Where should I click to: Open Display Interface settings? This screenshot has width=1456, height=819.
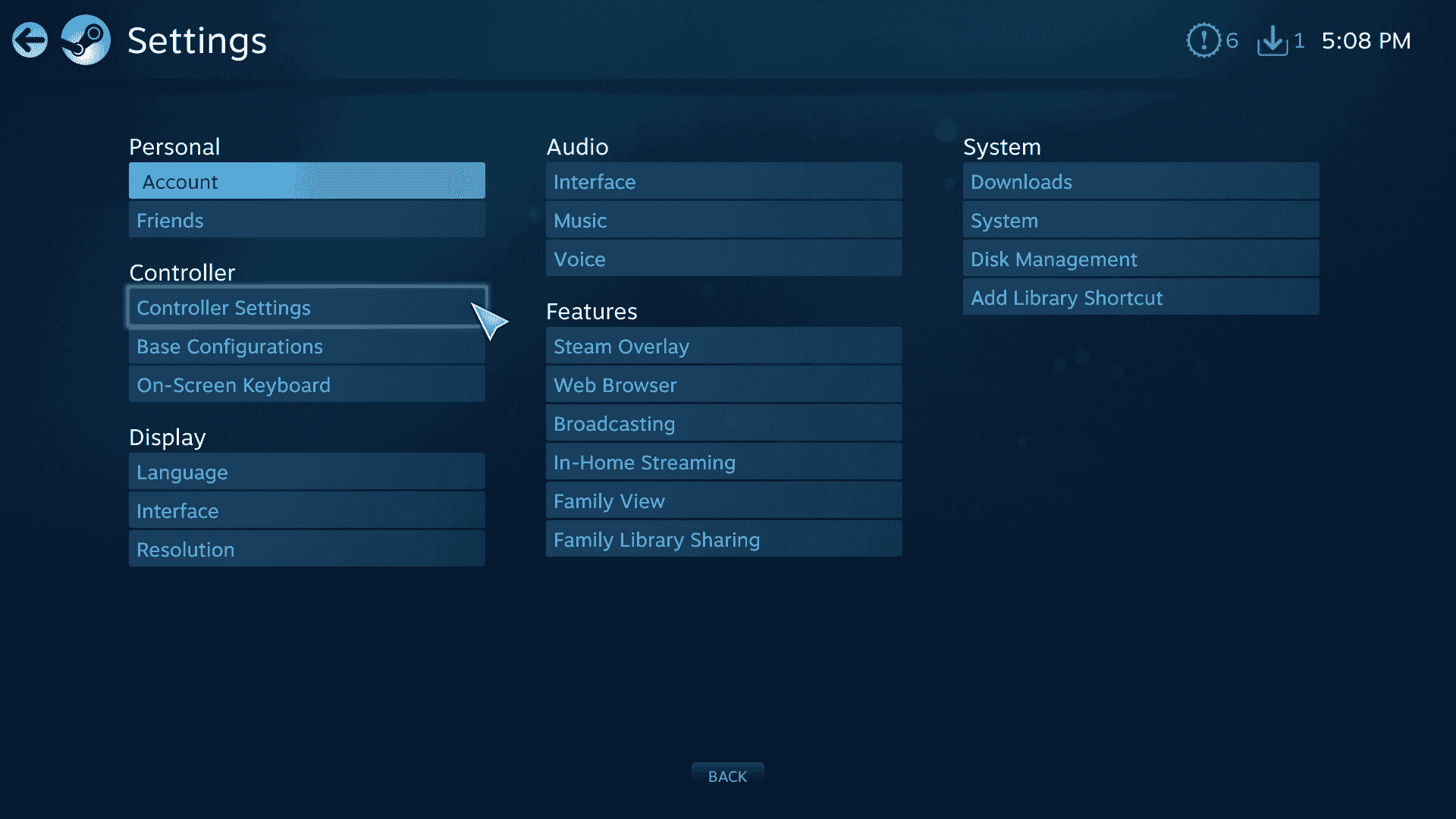(307, 510)
